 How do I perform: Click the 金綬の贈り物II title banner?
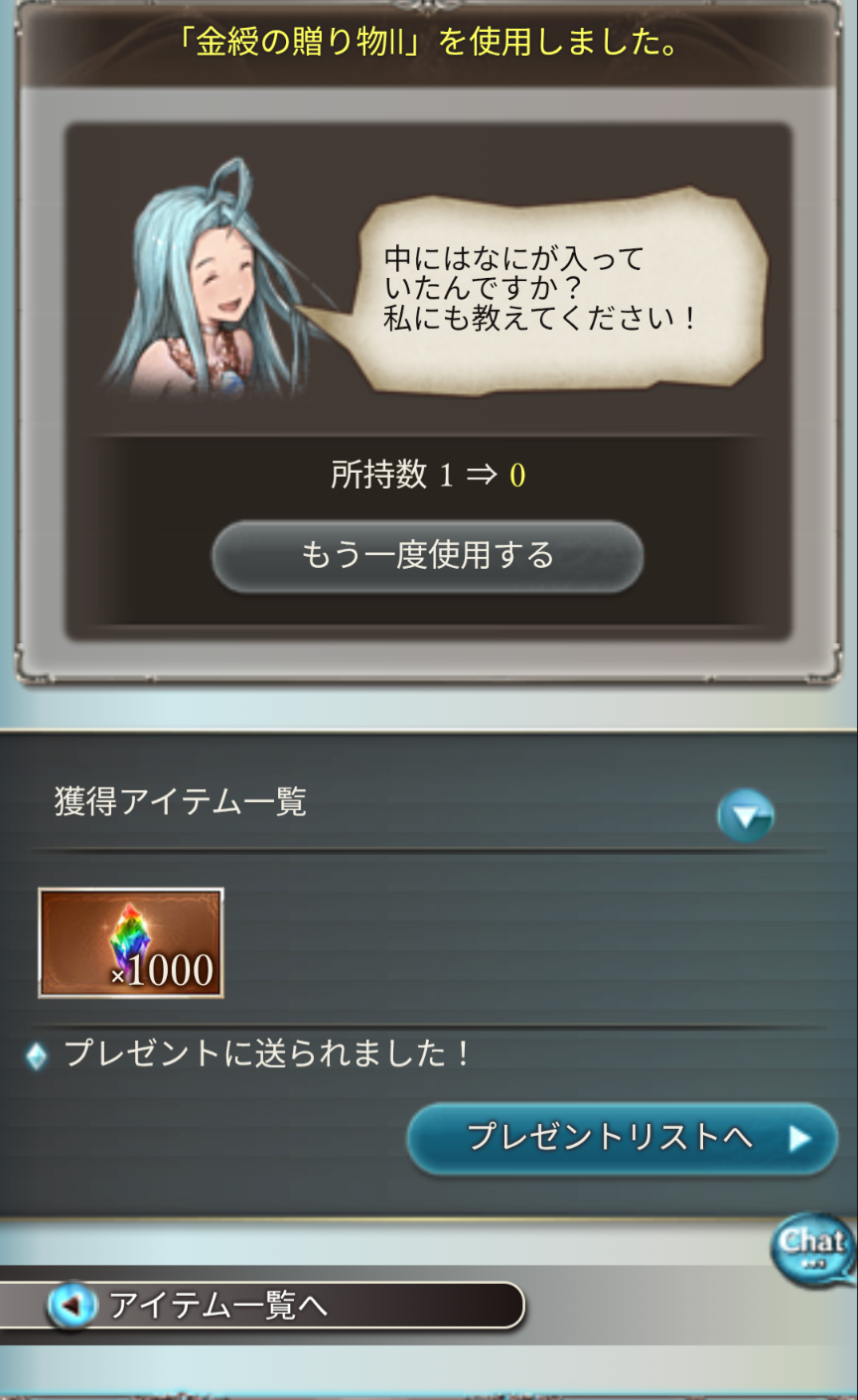click(429, 44)
